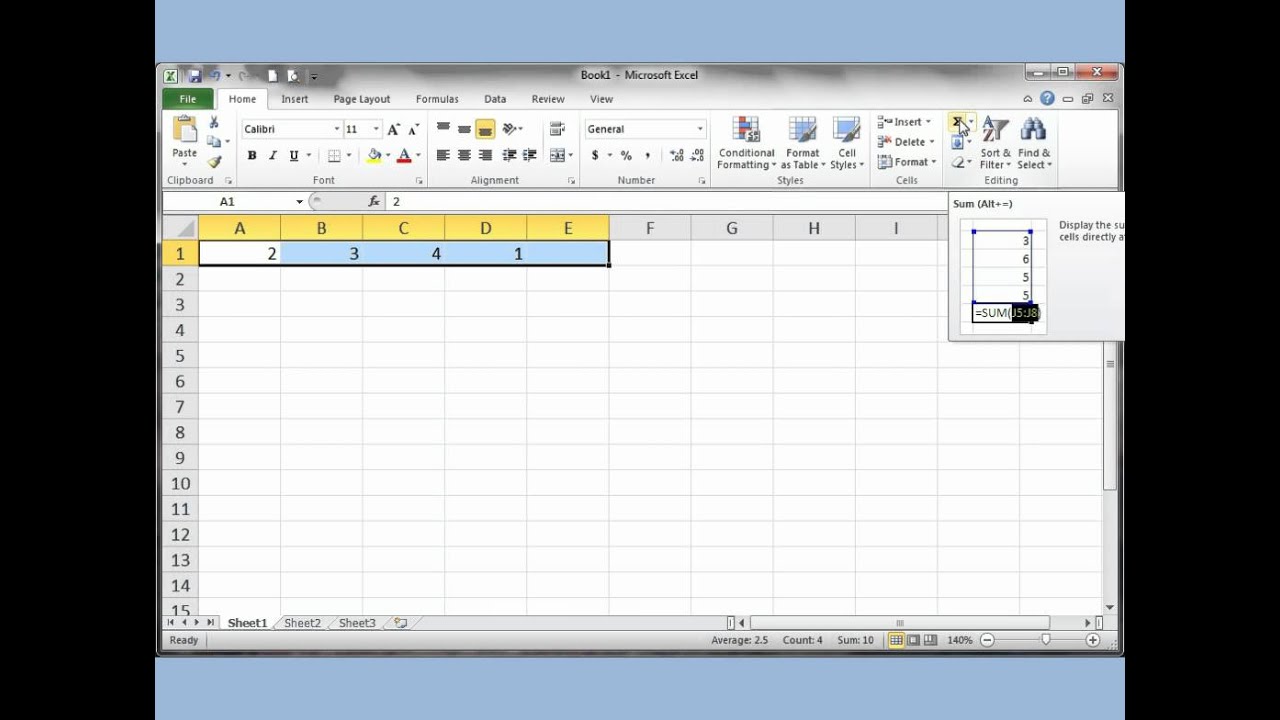Click Insert in Cells group
The width and height of the screenshot is (1280, 720).
(x=906, y=122)
